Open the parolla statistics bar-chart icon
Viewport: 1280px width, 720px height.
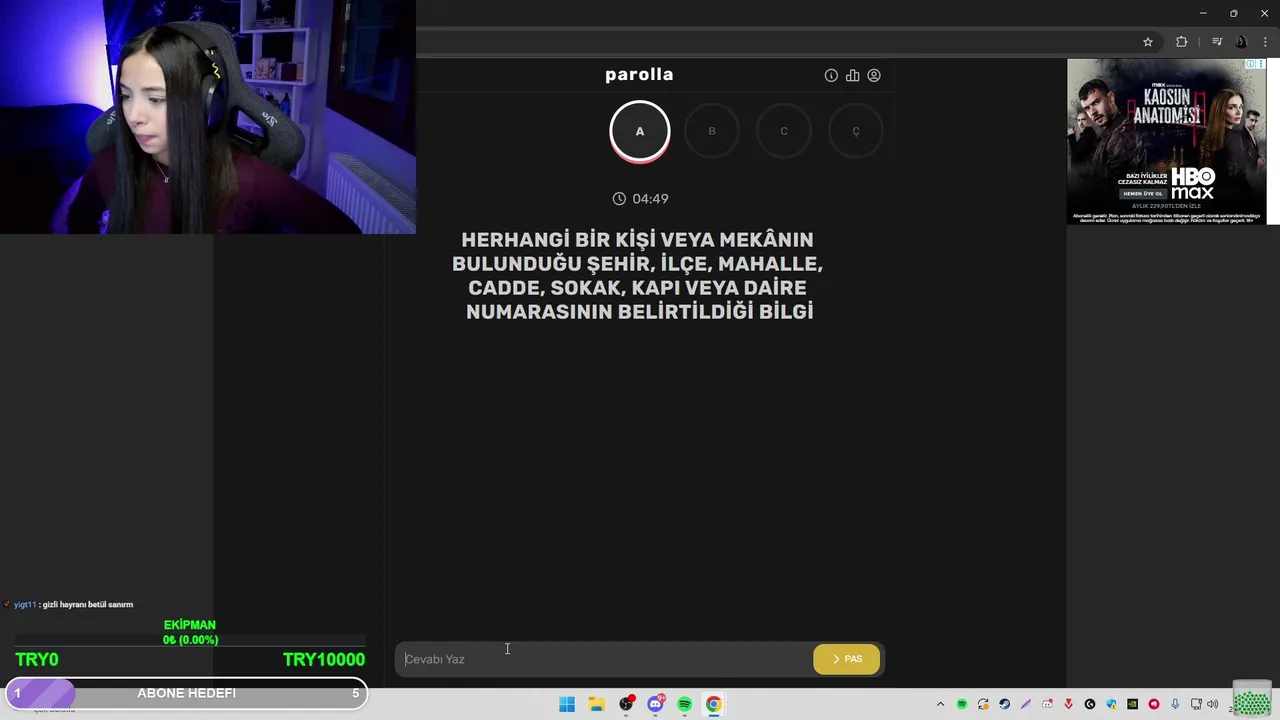[x=852, y=75]
